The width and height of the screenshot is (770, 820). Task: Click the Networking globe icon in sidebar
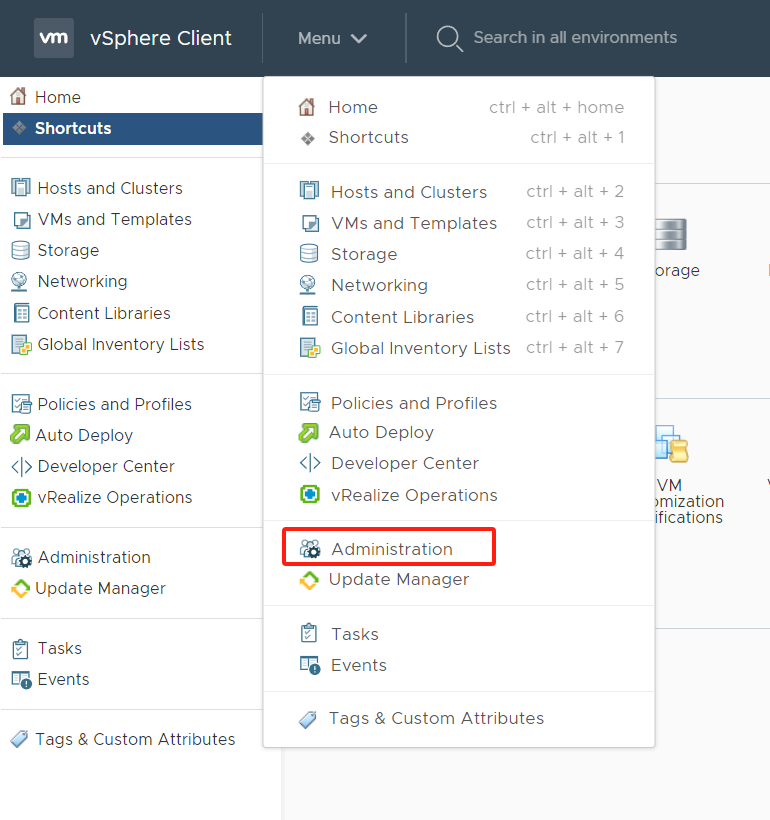19,281
